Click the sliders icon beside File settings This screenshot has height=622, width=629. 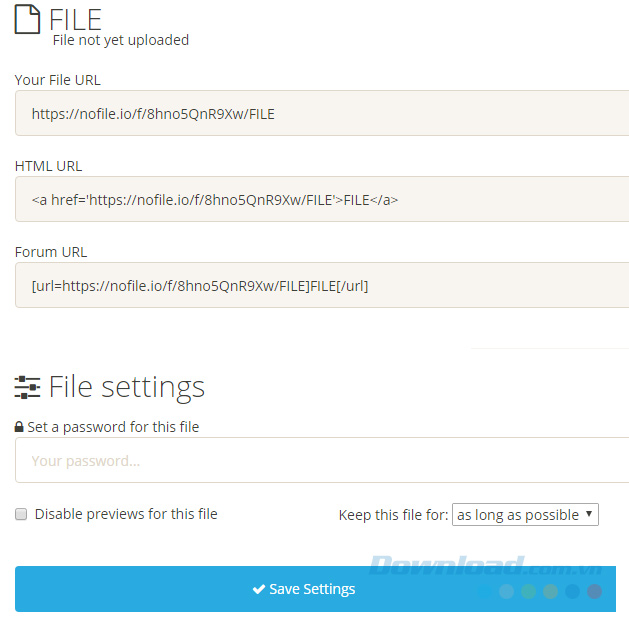(27, 387)
